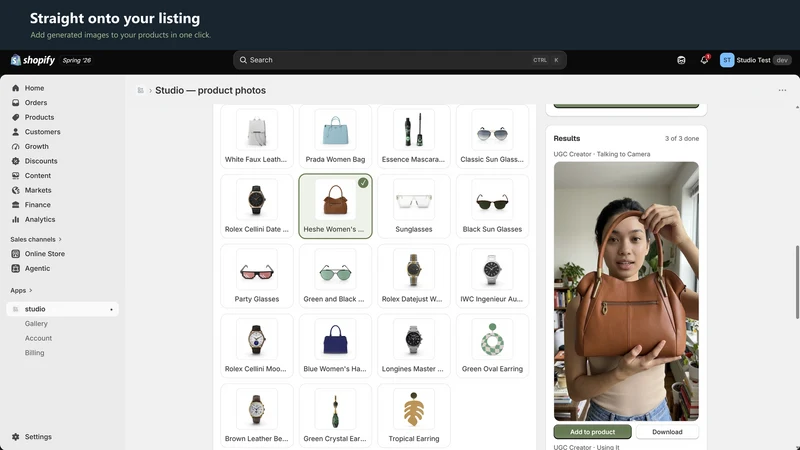Open the generated handbag result image

point(626,291)
